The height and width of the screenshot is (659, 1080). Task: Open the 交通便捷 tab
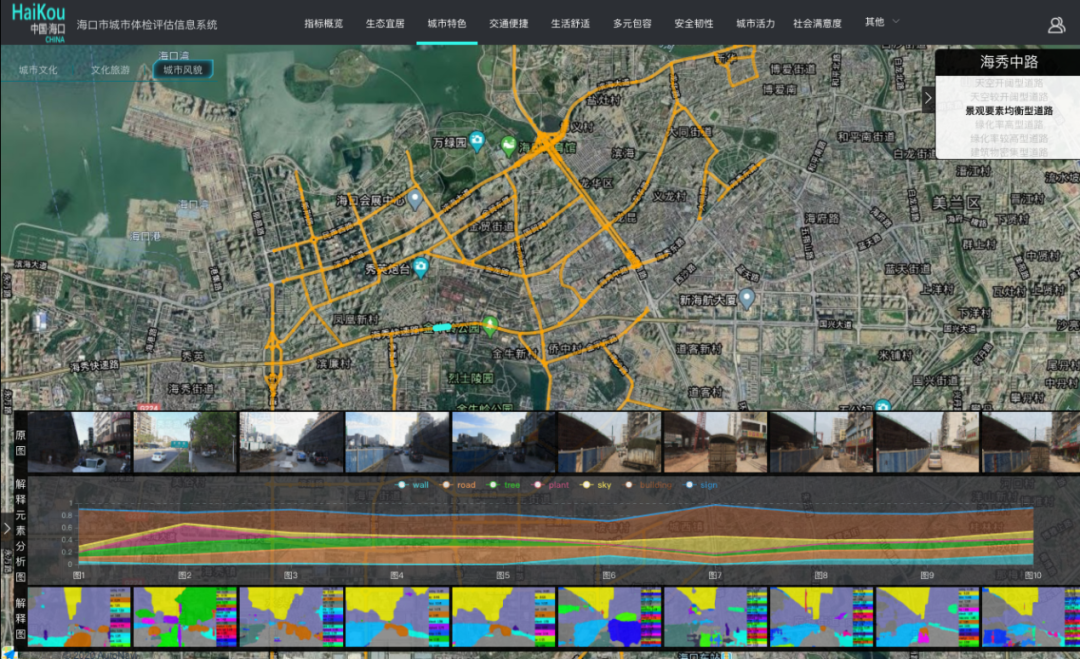pos(508,23)
